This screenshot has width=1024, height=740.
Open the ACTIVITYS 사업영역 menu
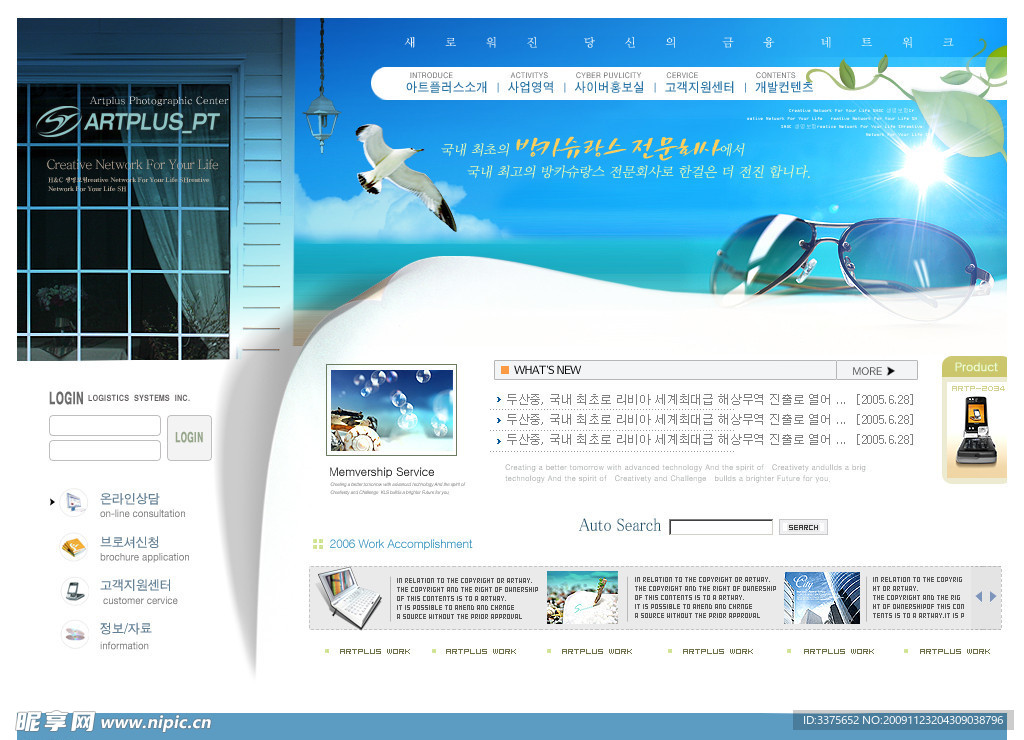pyautogui.click(x=530, y=83)
